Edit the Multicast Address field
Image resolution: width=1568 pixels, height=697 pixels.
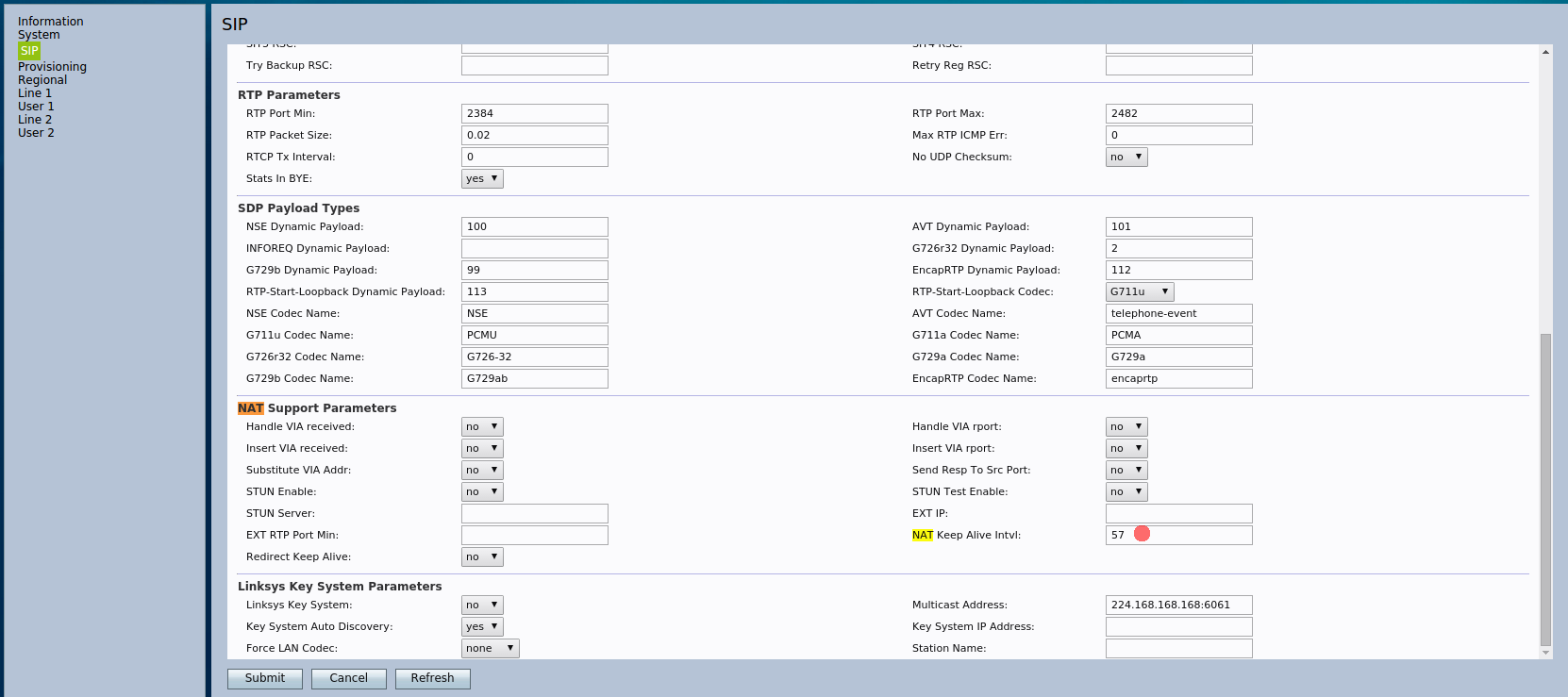(x=1178, y=606)
